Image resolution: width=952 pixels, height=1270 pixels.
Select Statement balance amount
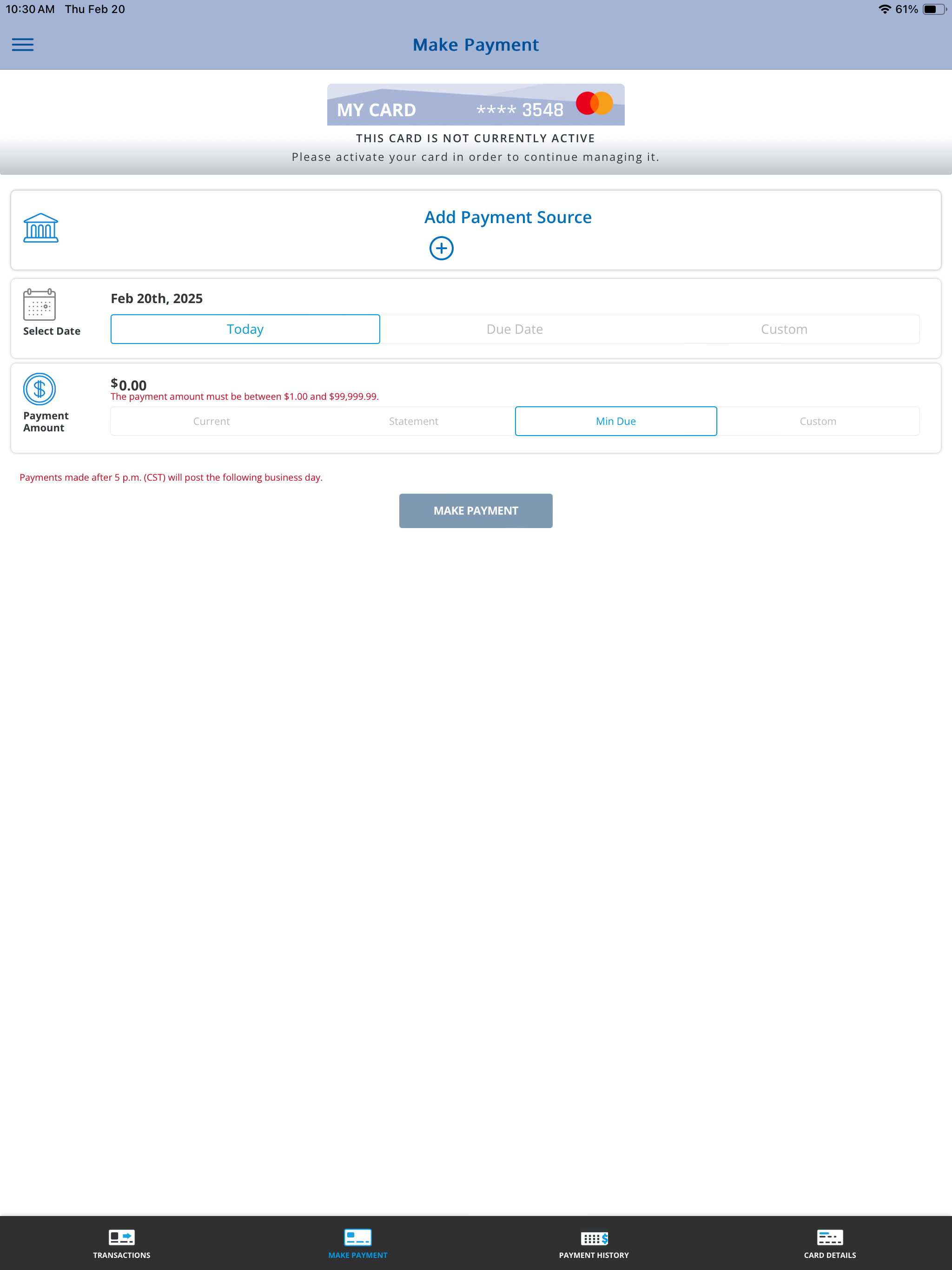click(x=413, y=421)
